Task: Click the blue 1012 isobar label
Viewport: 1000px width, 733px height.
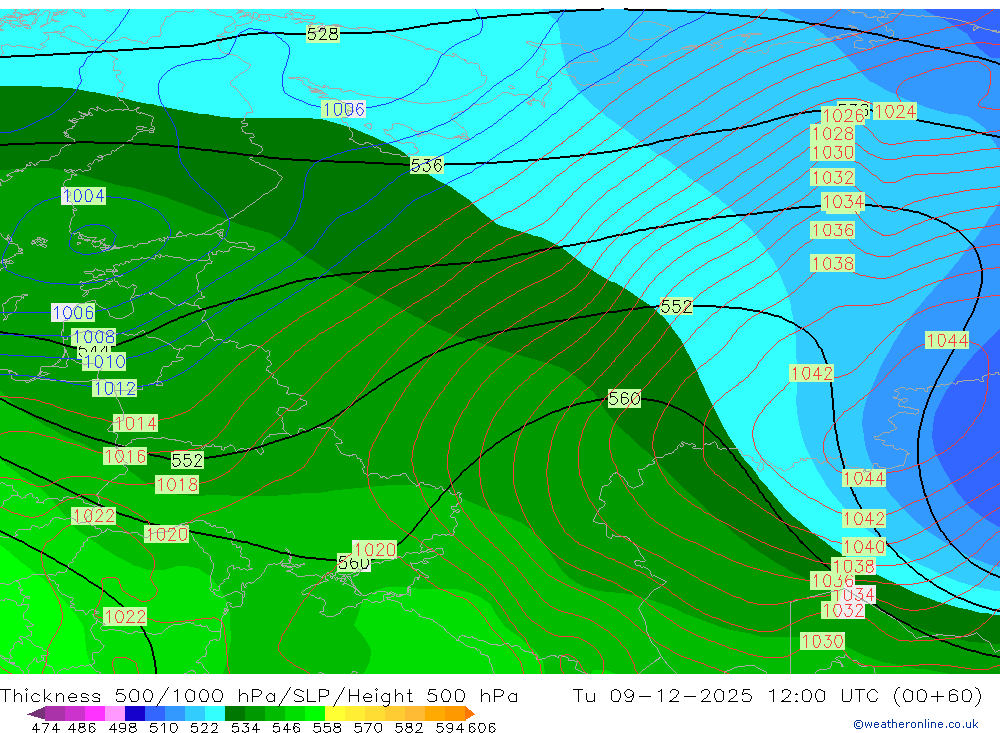Action: pos(115,388)
